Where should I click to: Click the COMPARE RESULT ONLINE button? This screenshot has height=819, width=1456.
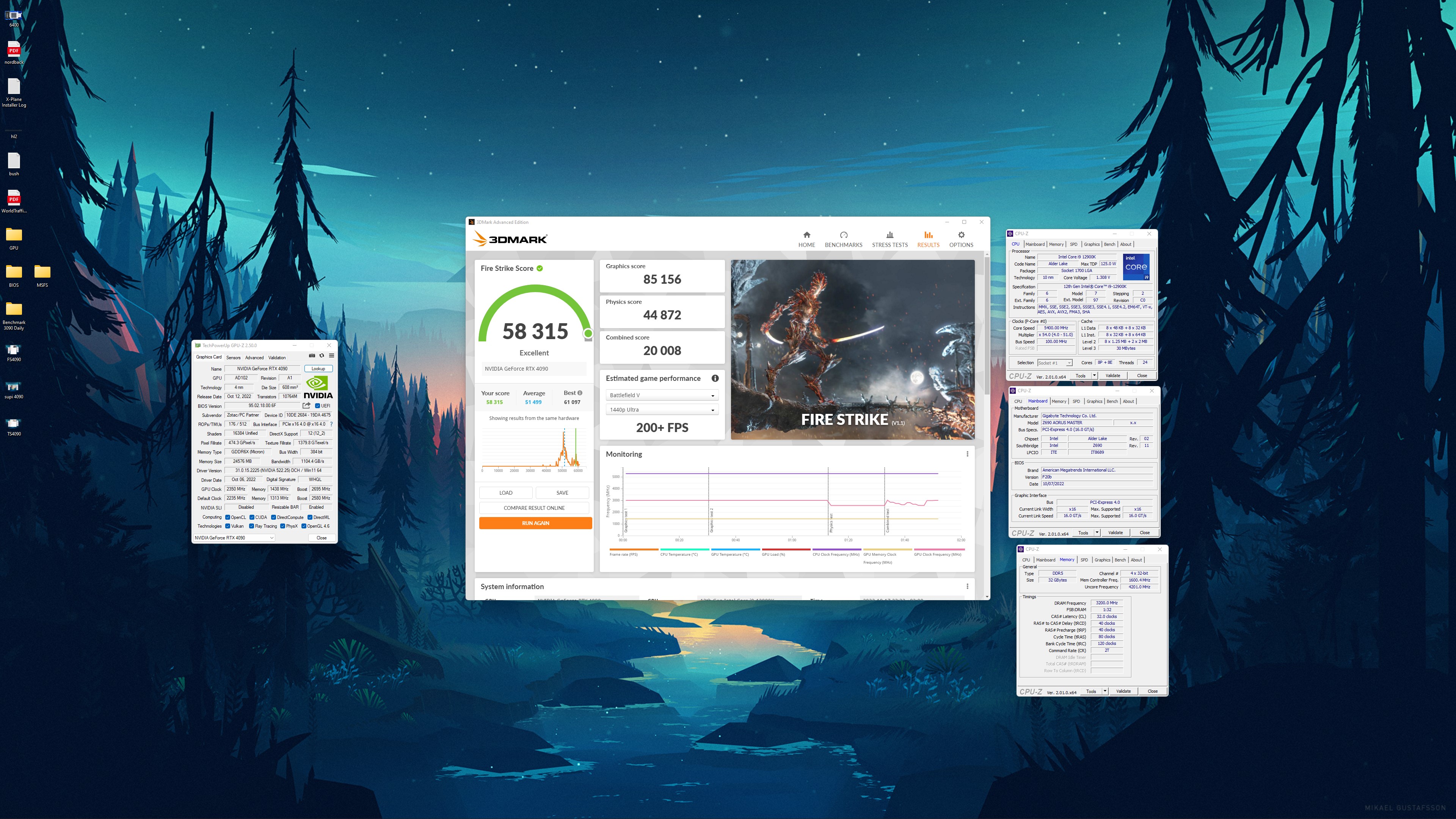pos(534,508)
